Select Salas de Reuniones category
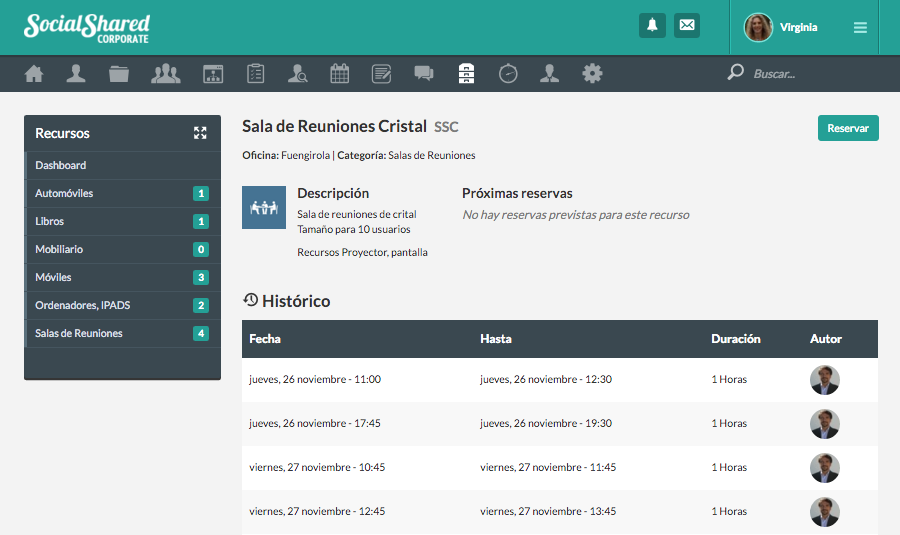The height and width of the screenshot is (535, 900). (79, 333)
